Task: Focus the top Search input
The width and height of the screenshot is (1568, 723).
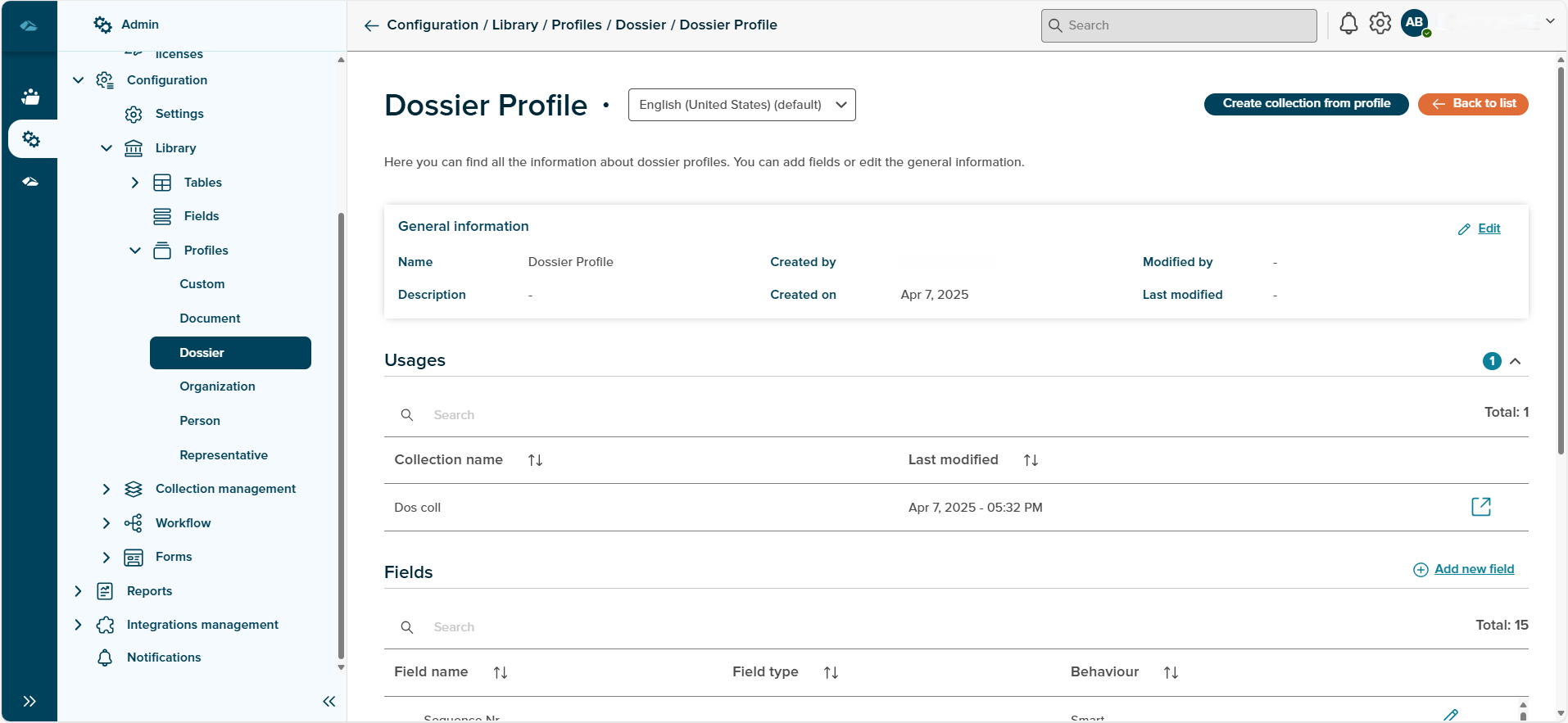Action: click(x=1179, y=25)
